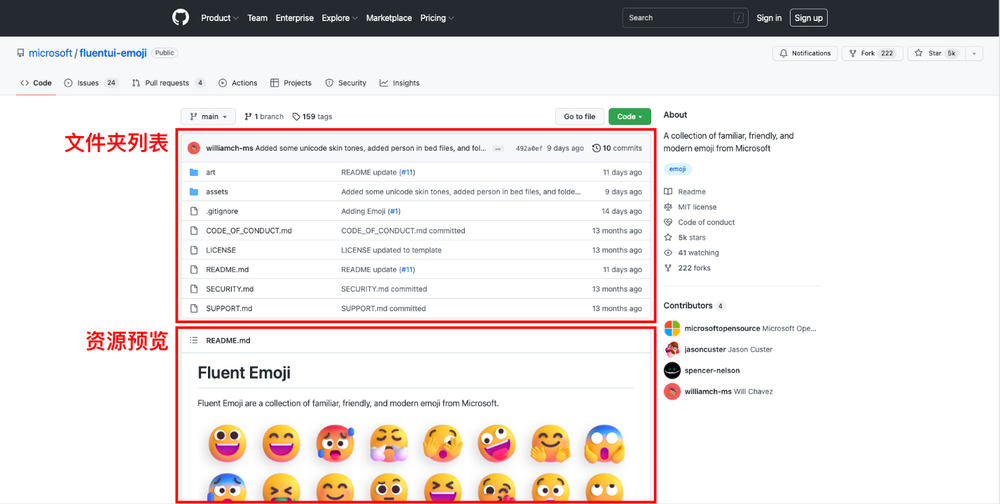Image resolution: width=1000 pixels, height=504 pixels.
Task: Click Team in top navigation
Action: coord(257,18)
